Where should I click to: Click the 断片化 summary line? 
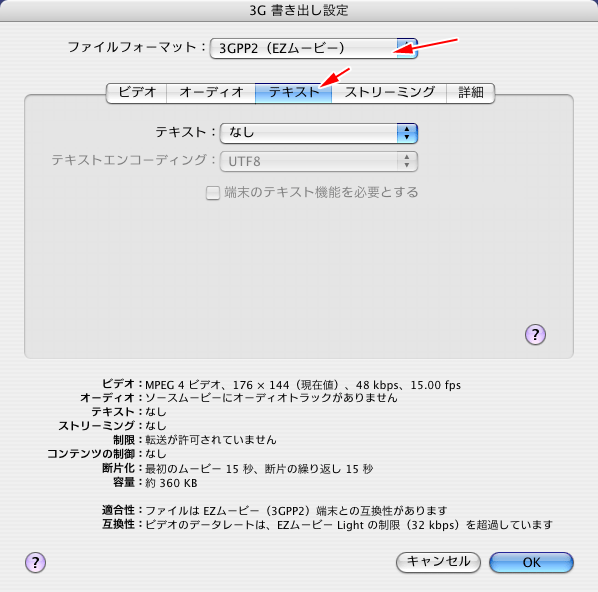(x=237, y=468)
